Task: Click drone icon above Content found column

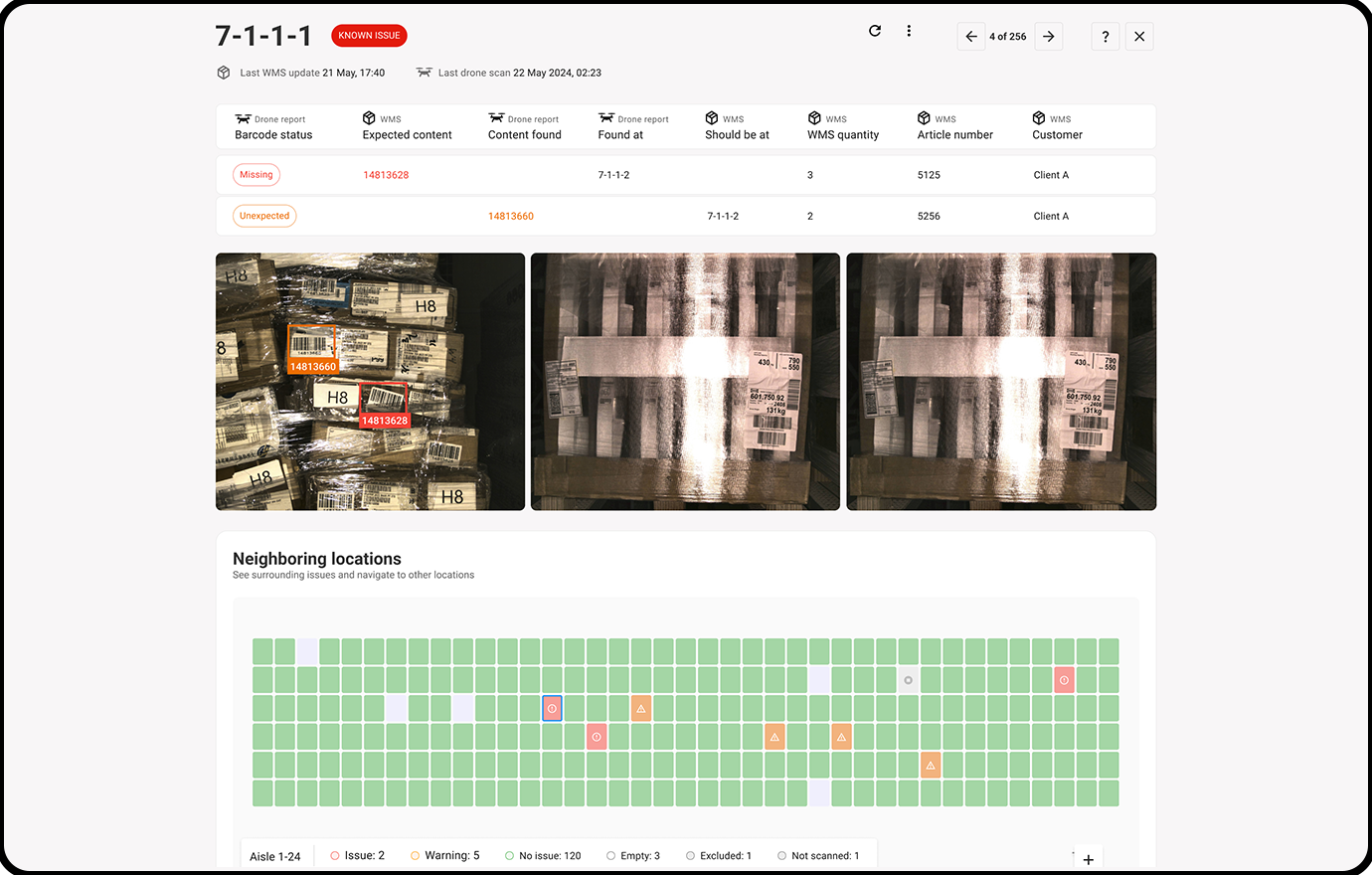Action: [x=496, y=118]
